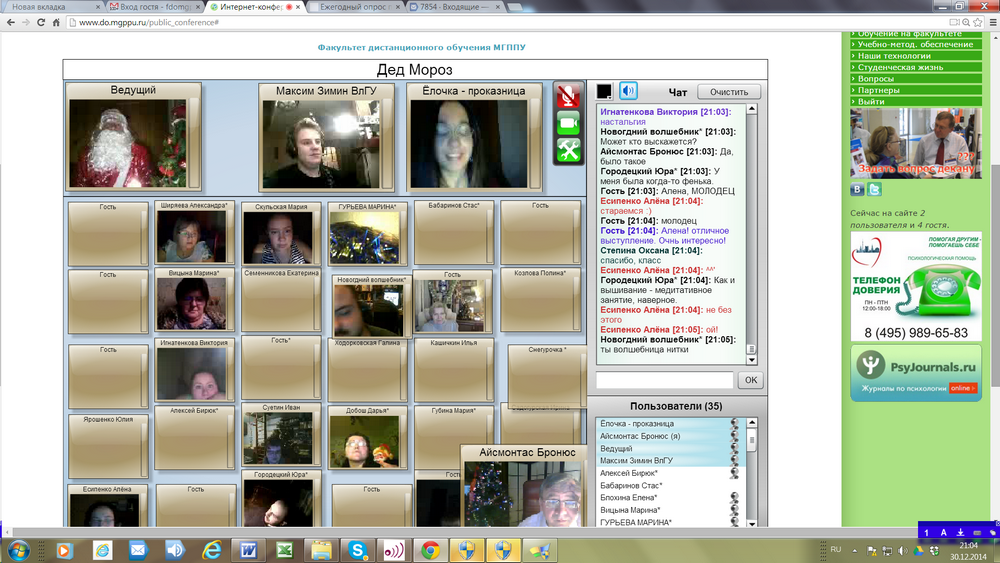Click the Телефон доверия banner
The width and height of the screenshot is (1000, 563).
[x=916, y=287]
